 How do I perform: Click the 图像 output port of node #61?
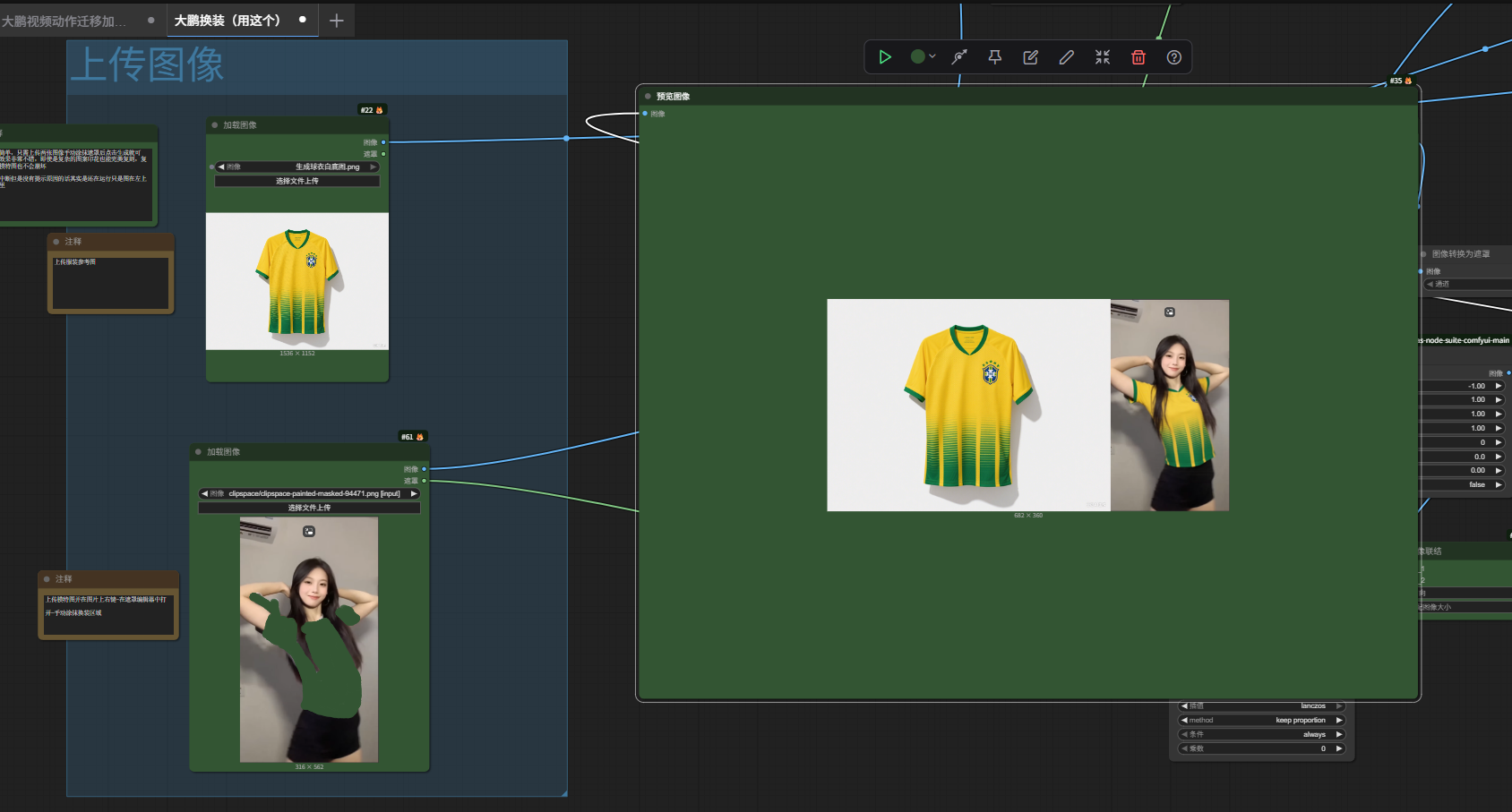(x=424, y=469)
